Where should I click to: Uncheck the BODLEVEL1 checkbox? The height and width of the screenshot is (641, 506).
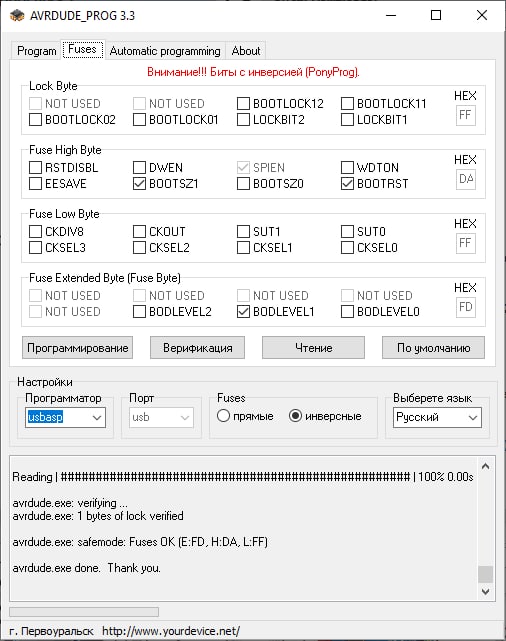pos(243,312)
